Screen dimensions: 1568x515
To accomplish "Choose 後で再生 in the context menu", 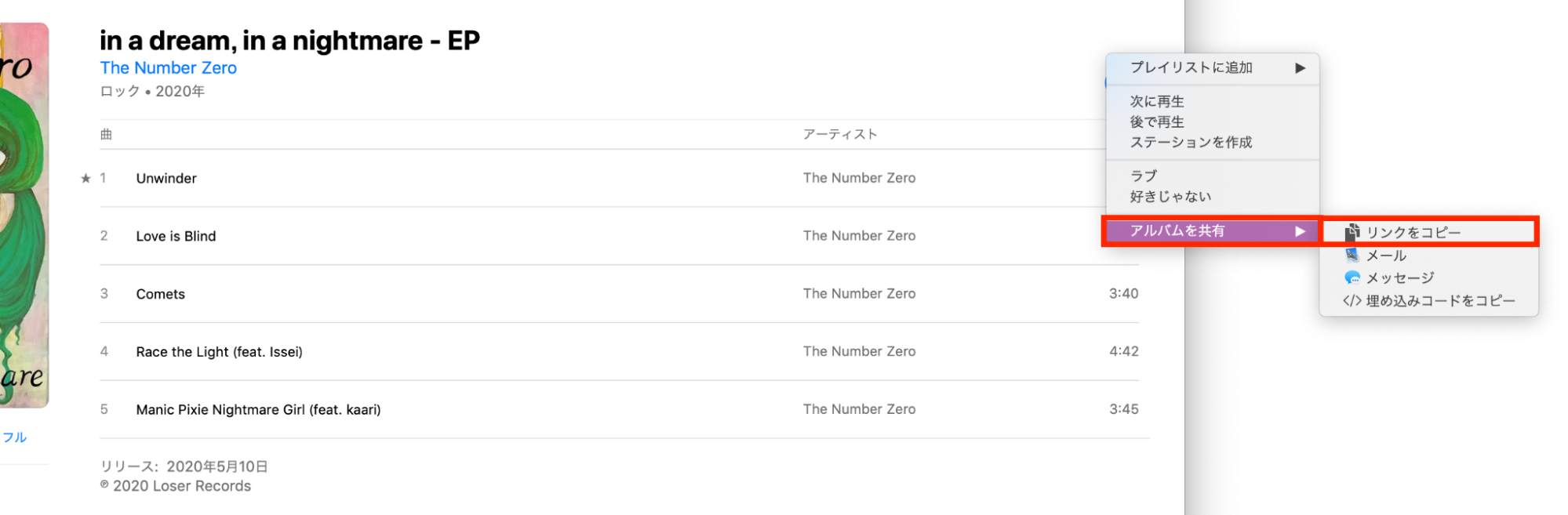I will pos(1157,121).
